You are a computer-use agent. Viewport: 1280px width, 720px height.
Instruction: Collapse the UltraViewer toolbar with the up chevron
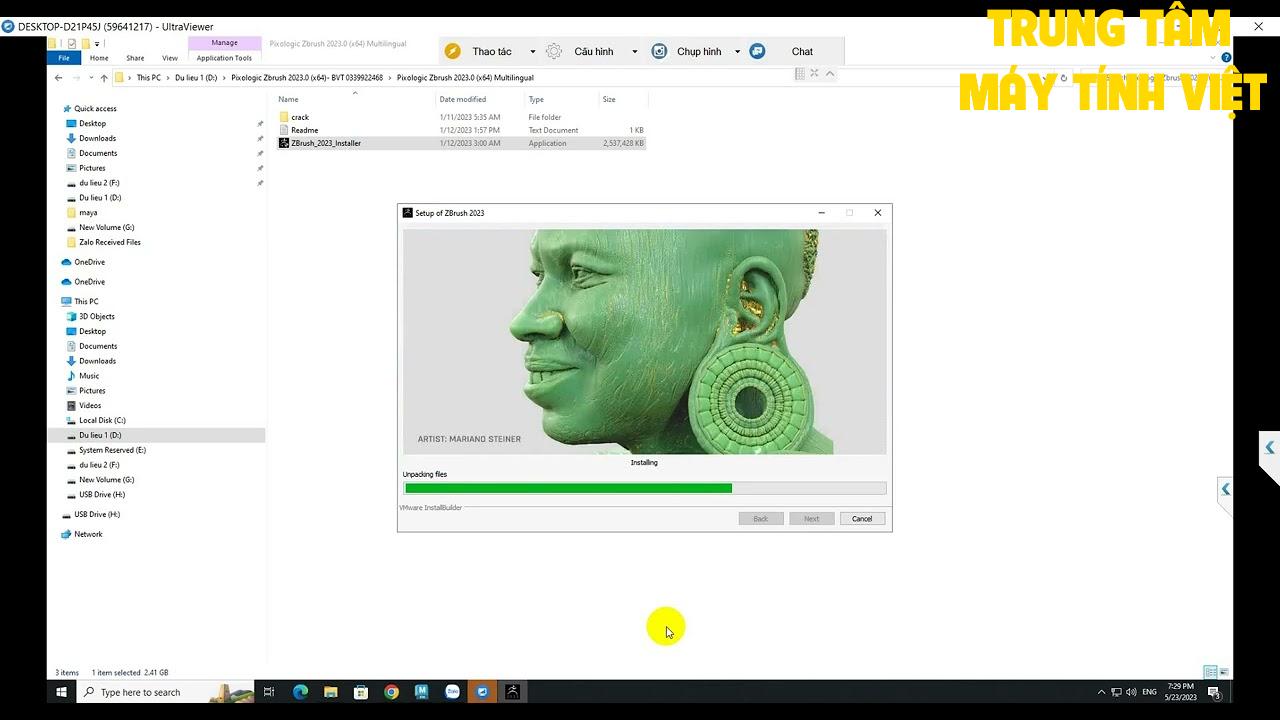point(830,73)
